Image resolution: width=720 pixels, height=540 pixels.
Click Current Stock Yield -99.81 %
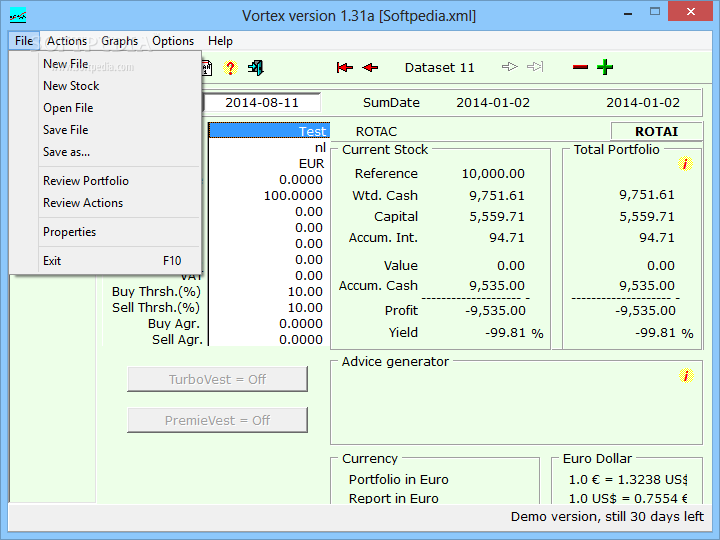[514, 333]
